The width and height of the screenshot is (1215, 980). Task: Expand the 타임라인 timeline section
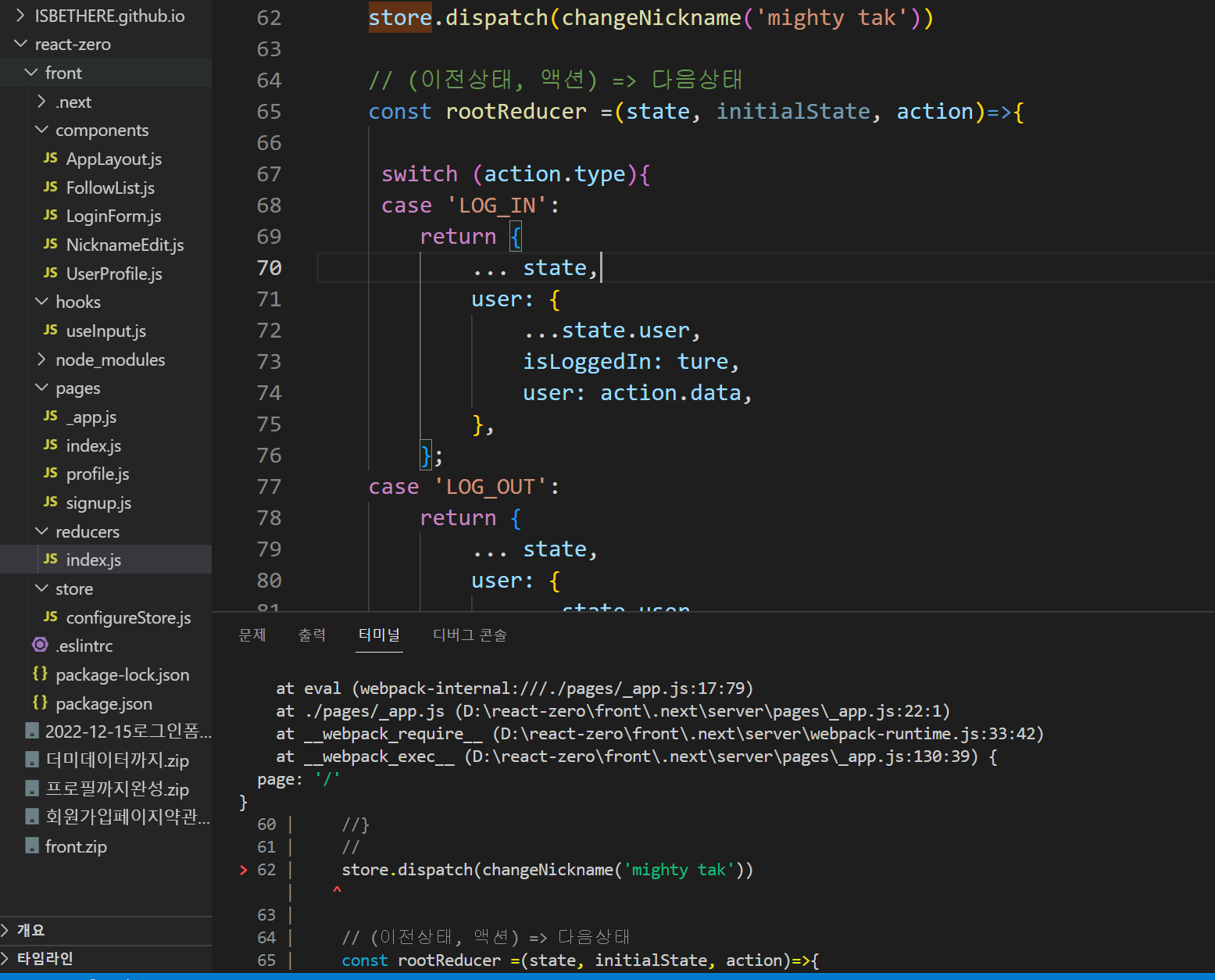tap(45, 959)
